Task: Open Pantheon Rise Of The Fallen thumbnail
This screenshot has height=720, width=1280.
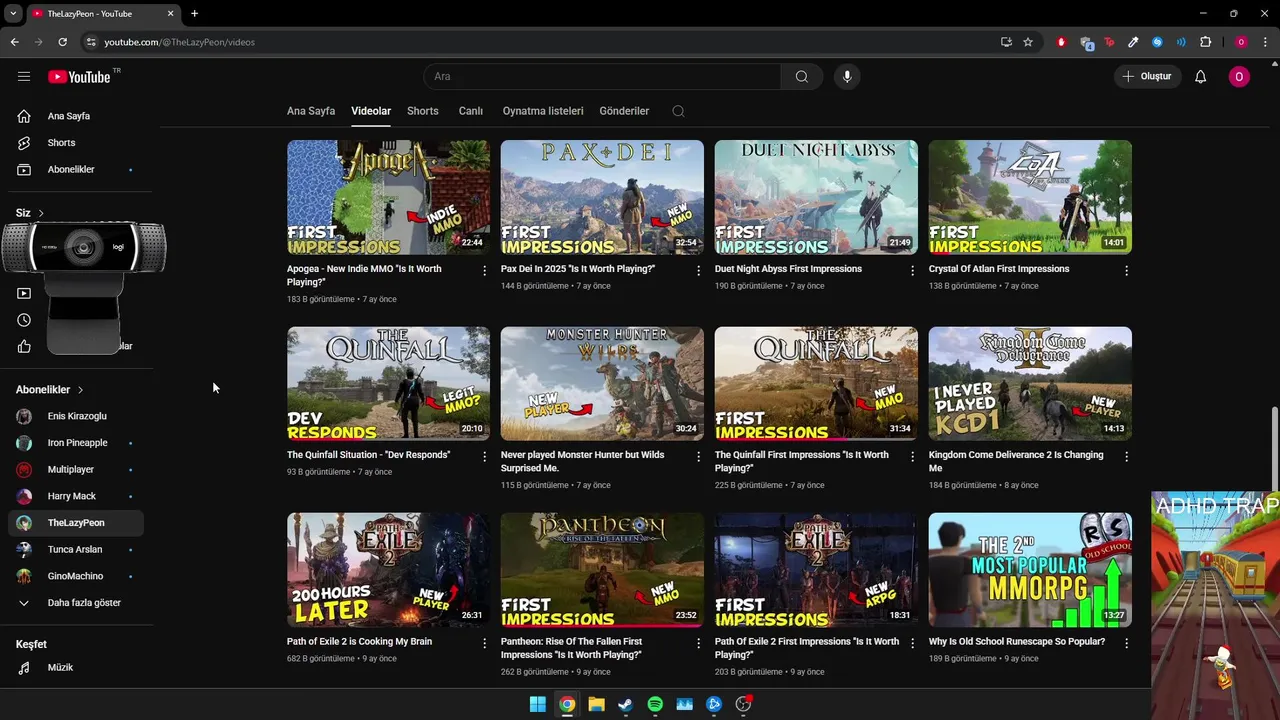Action: (x=602, y=570)
